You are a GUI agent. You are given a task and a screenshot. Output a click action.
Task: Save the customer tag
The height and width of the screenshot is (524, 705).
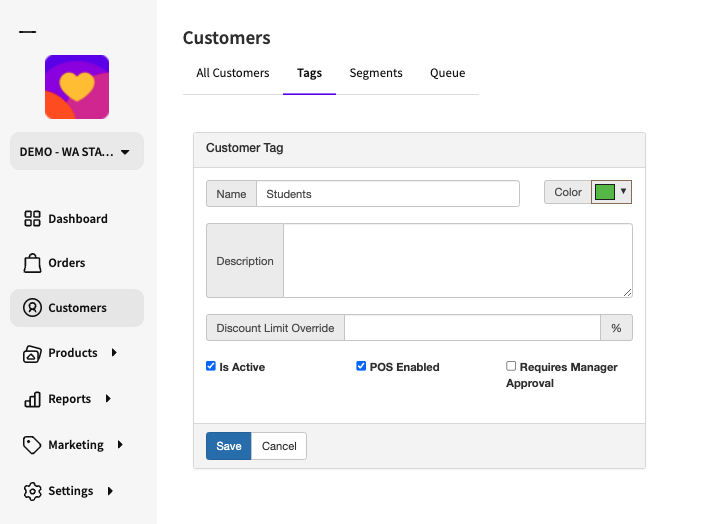(x=228, y=446)
